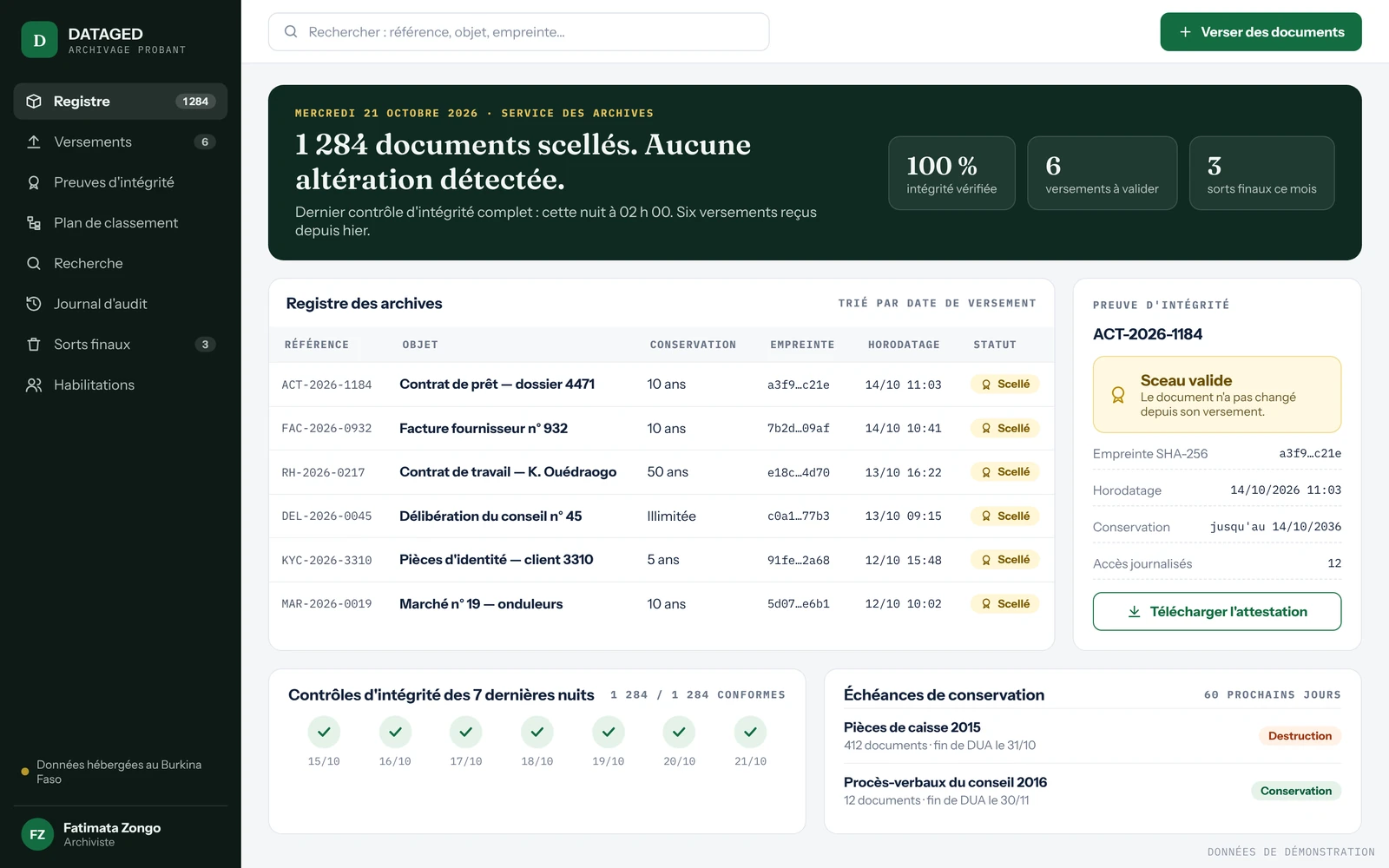Click the Journal d'audit history icon
The image size is (1389, 868).
[34, 304]
